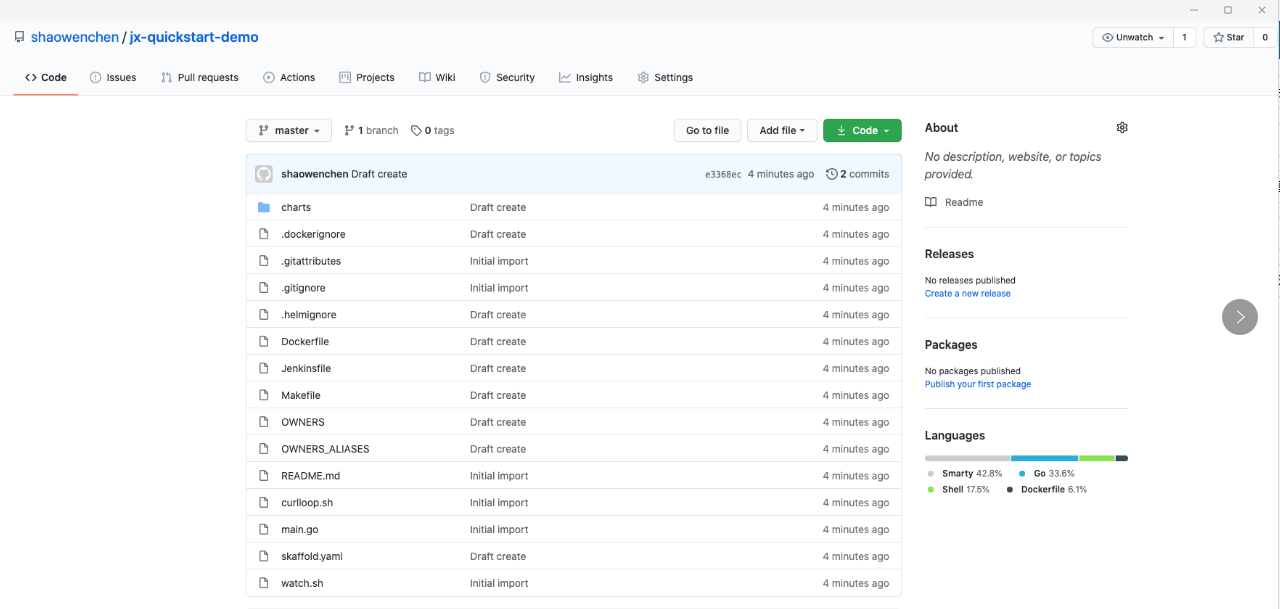Click shaowenchen's avatar in the commit bar
This screenshot has height=609, width=1280.
click(x=264, y=174)
